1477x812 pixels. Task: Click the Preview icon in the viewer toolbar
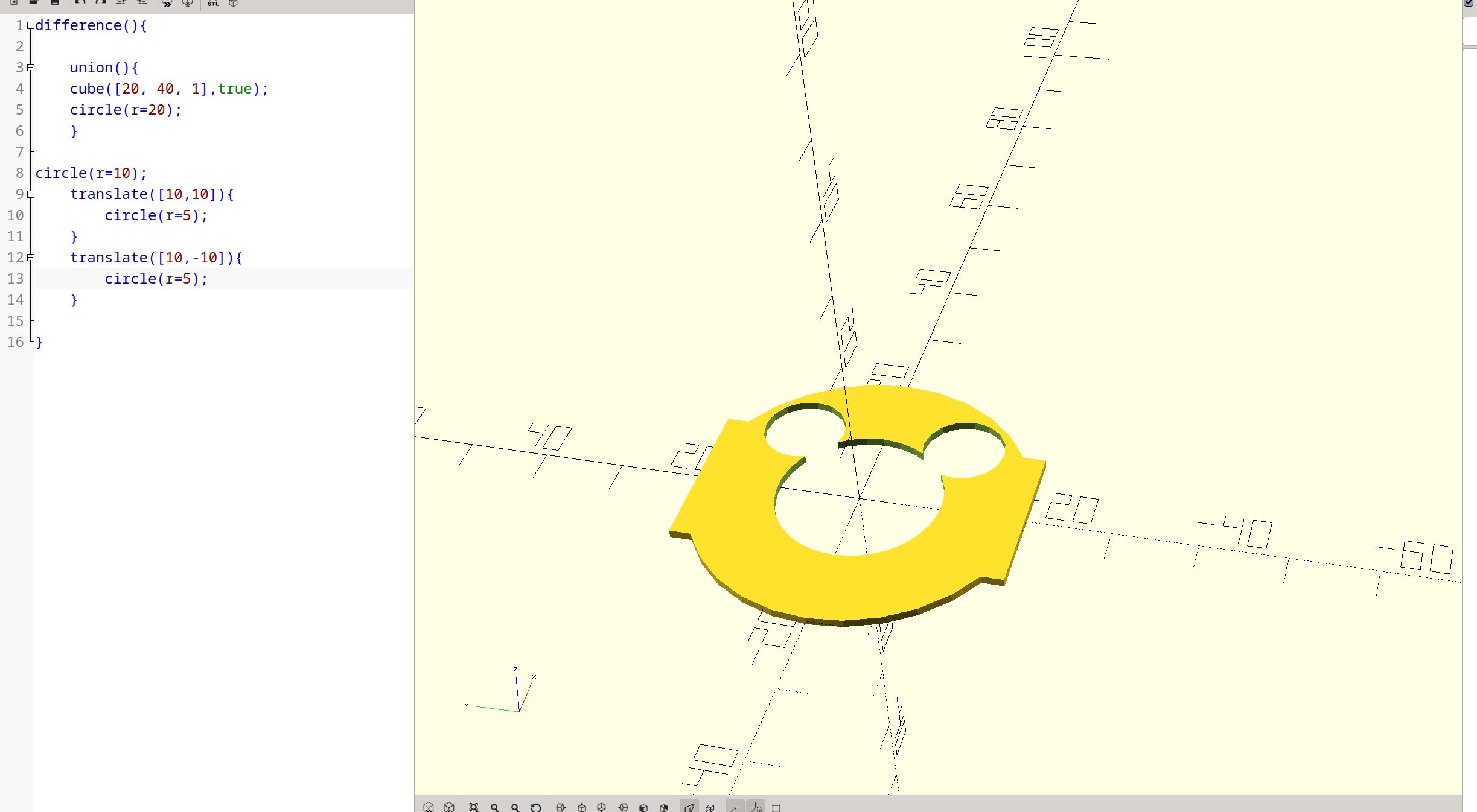pos(429,807)
